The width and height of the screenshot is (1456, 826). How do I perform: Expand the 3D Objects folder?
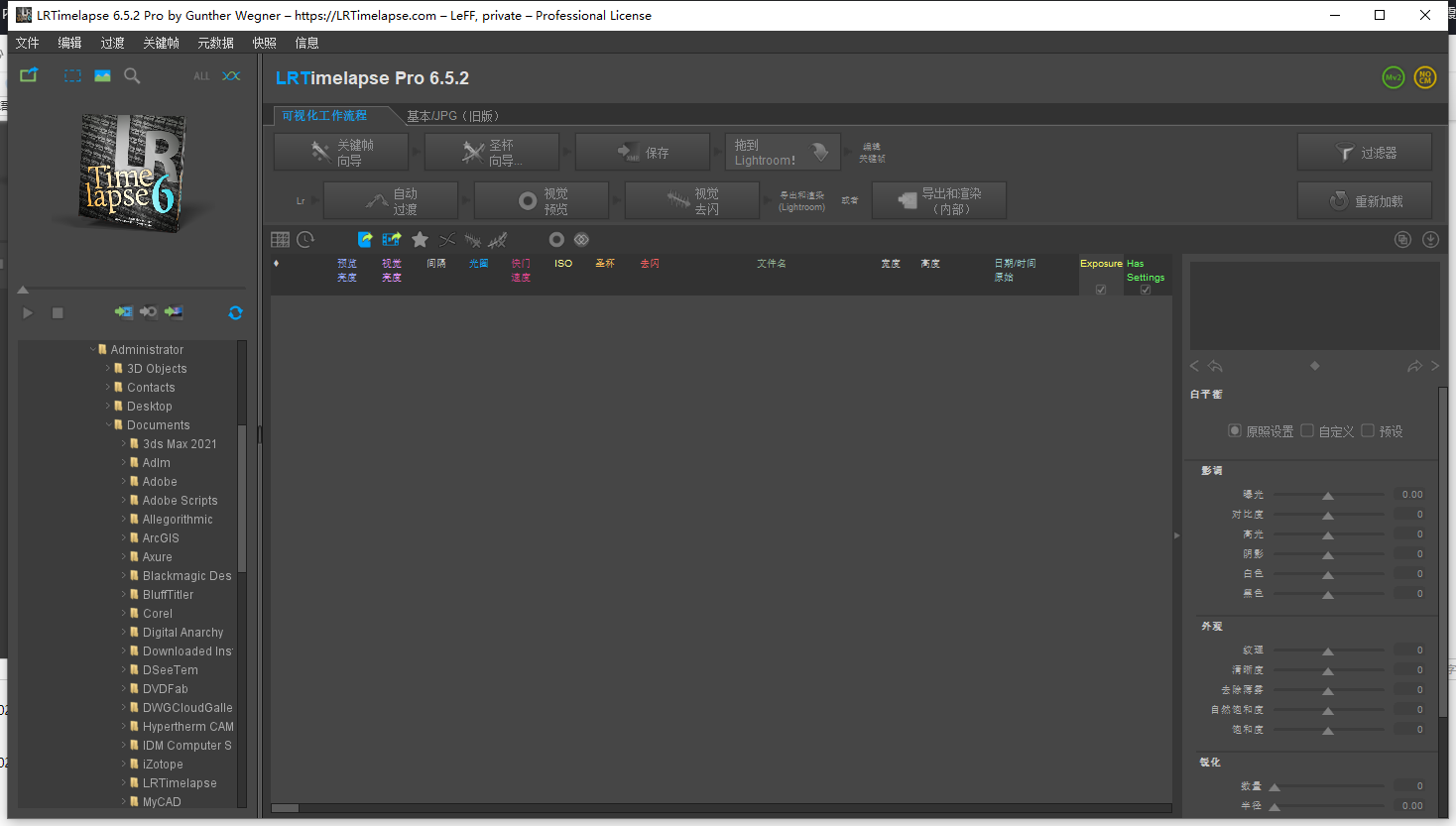point(108,368)
